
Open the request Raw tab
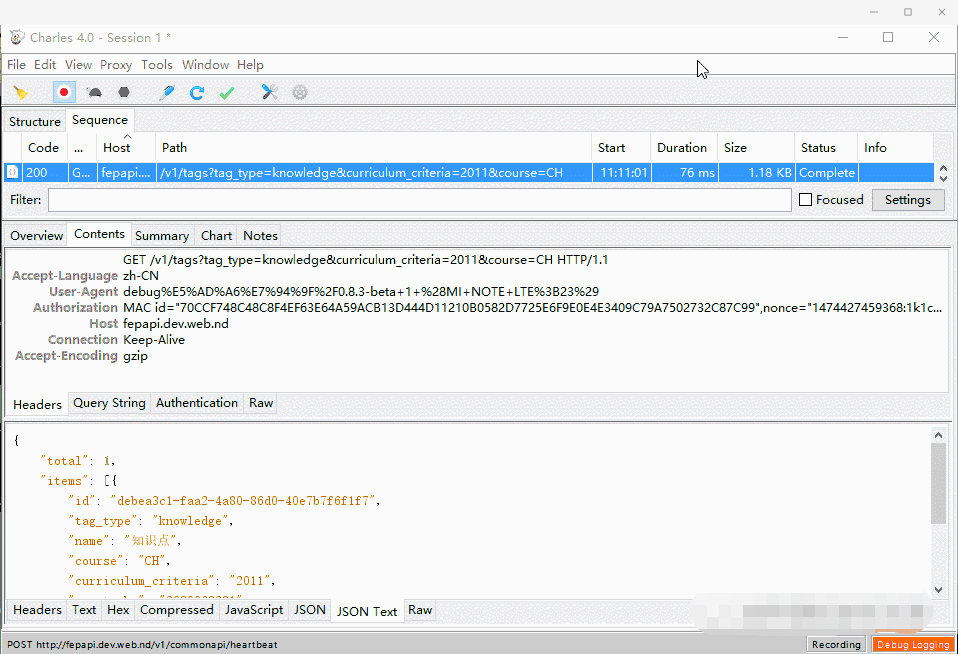point(261,403)
